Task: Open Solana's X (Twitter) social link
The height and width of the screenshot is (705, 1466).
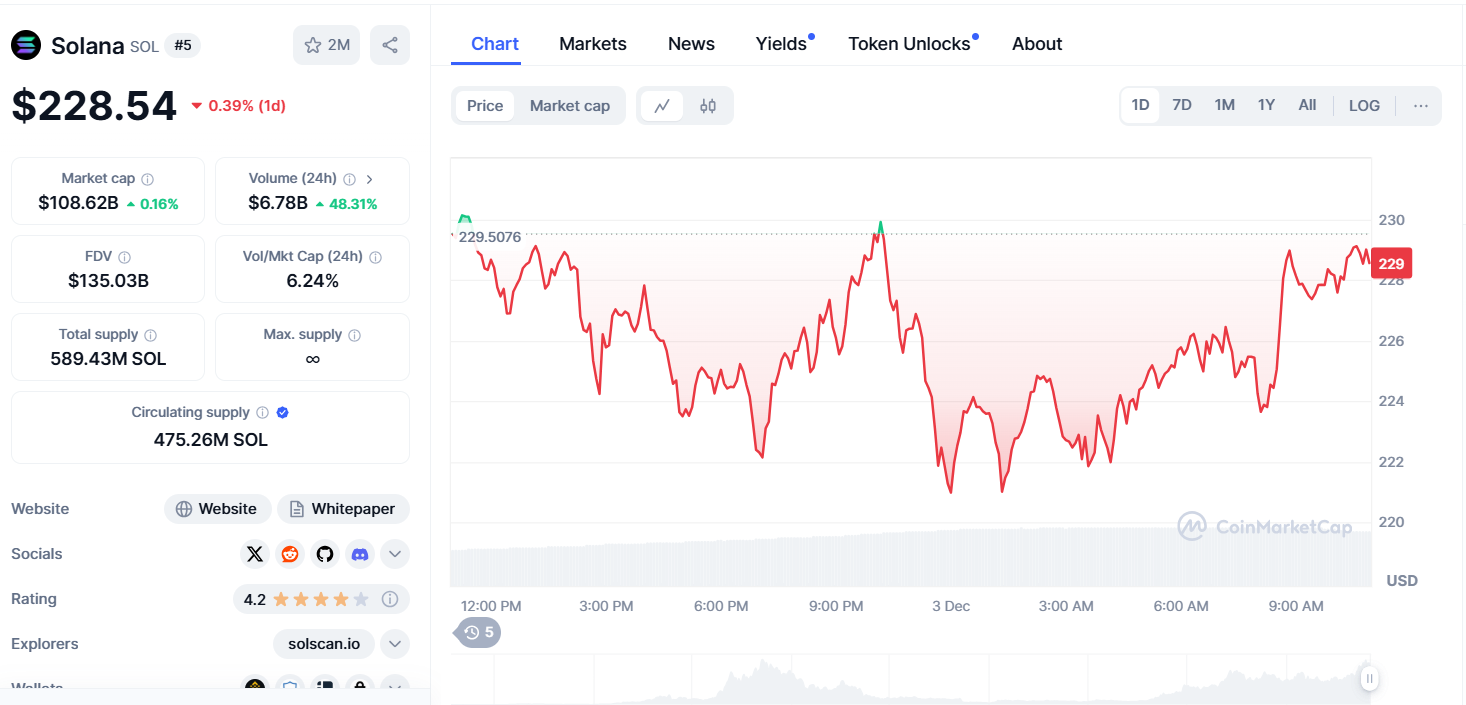Action: (255, 554)
